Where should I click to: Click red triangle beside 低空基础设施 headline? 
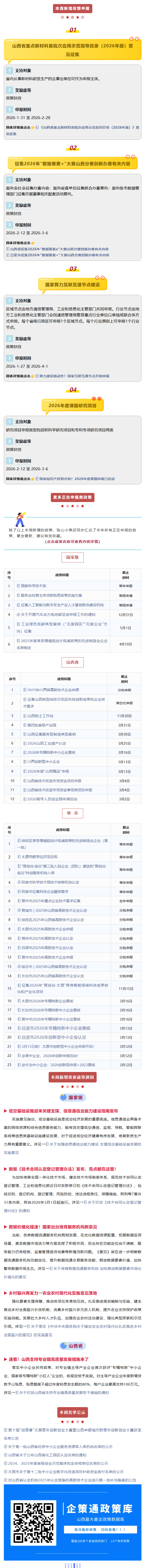pos(6,1111)
